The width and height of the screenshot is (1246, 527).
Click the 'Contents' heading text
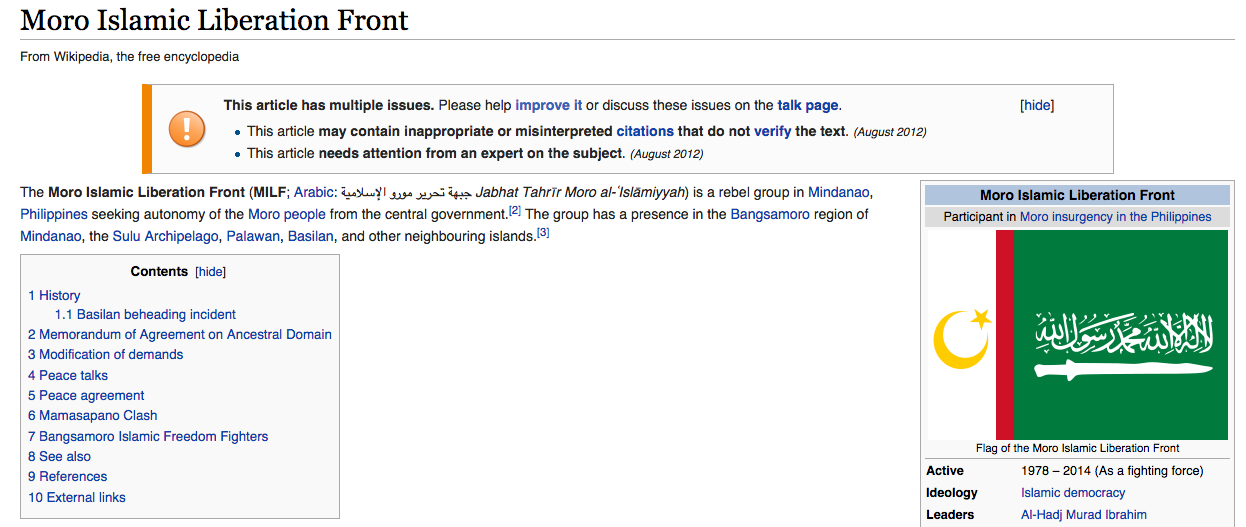[x=159, y=272]
